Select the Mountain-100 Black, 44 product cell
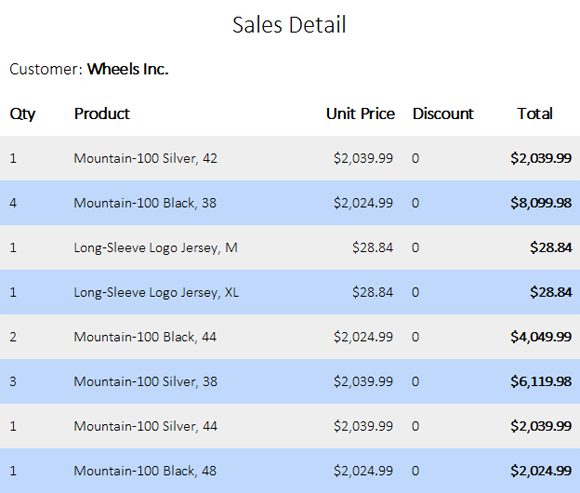The image size is (580, 493). (x=145, y=337)
